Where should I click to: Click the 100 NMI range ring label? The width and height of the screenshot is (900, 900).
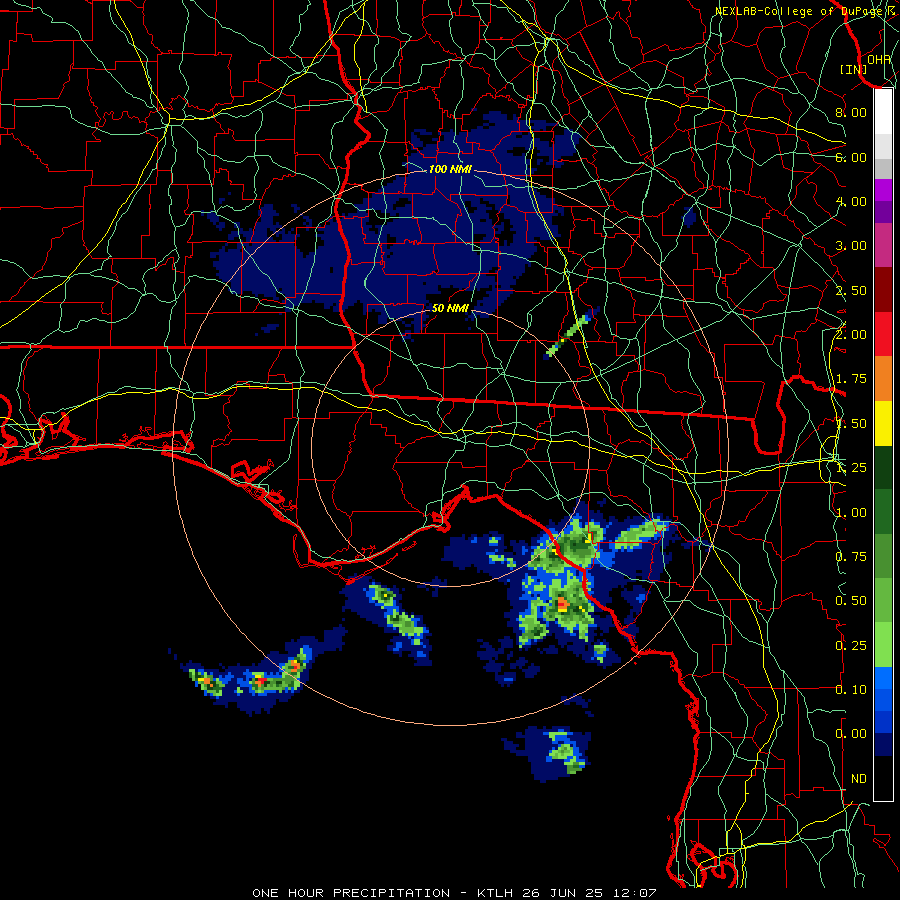pos(450,169)
